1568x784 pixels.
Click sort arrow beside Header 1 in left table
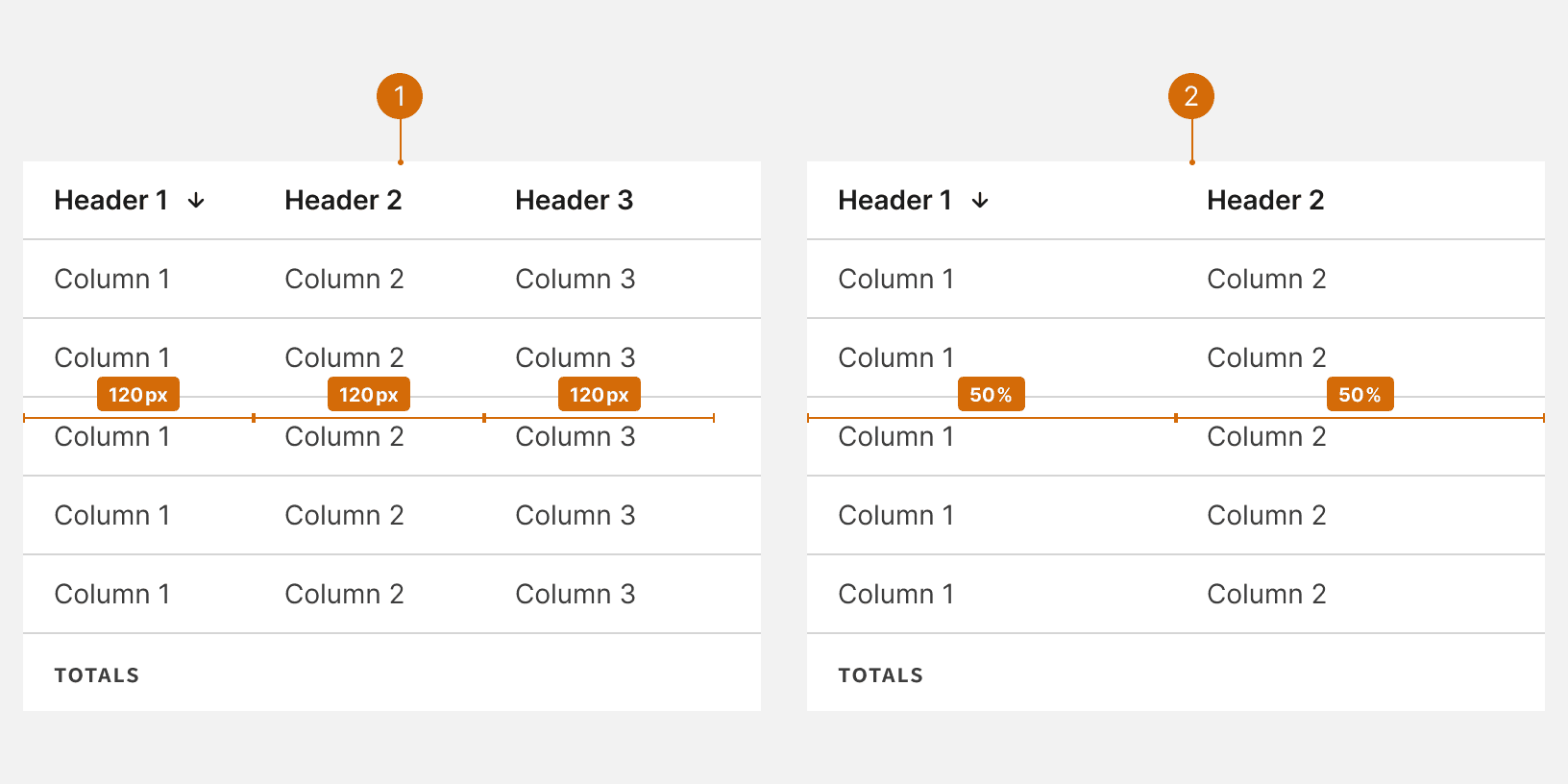click(x=196, y=200)
